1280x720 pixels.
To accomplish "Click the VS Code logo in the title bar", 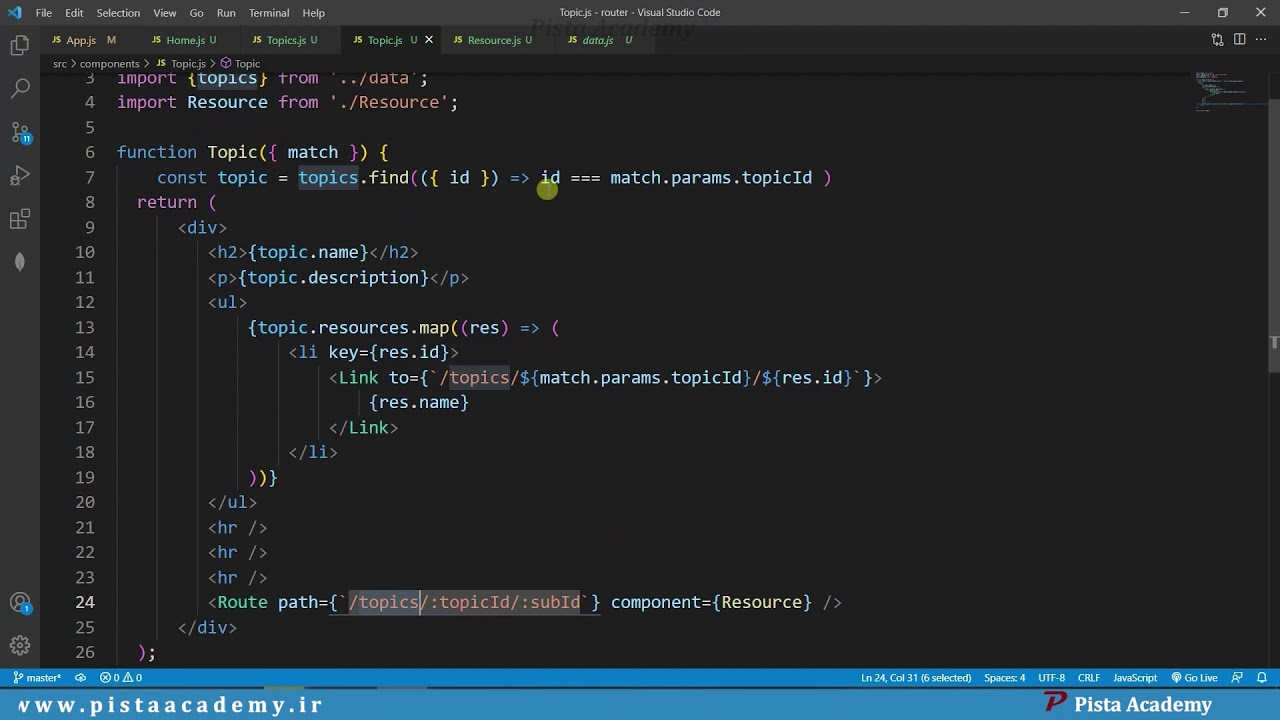I will (x=14, y=13).
